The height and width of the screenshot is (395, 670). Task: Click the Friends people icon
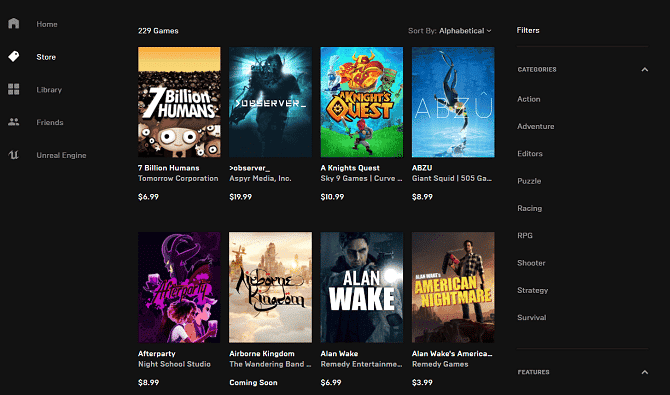pyautogui.click(x=14, y=122)
